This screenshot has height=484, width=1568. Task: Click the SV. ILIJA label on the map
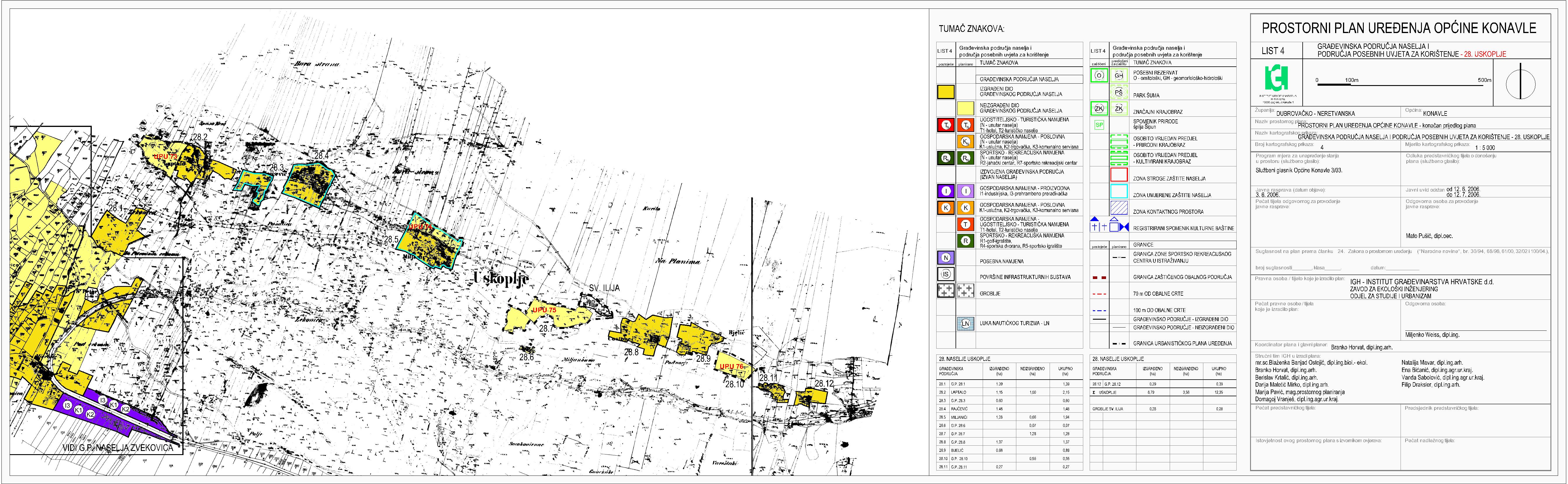(x=604, y=288)
